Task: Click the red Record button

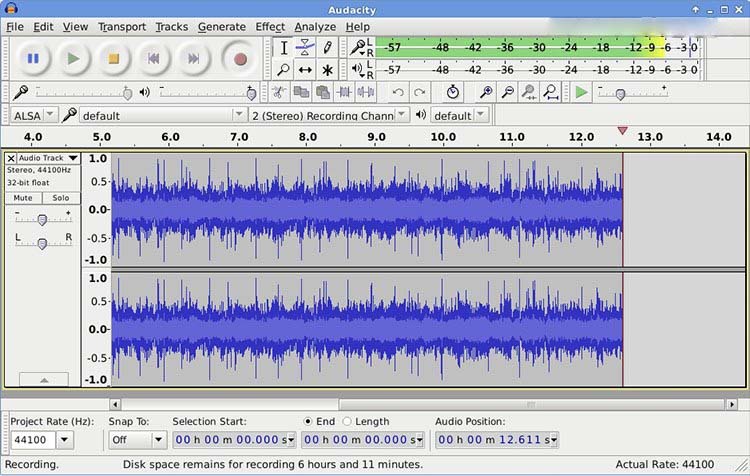Action: click(240, 59)
